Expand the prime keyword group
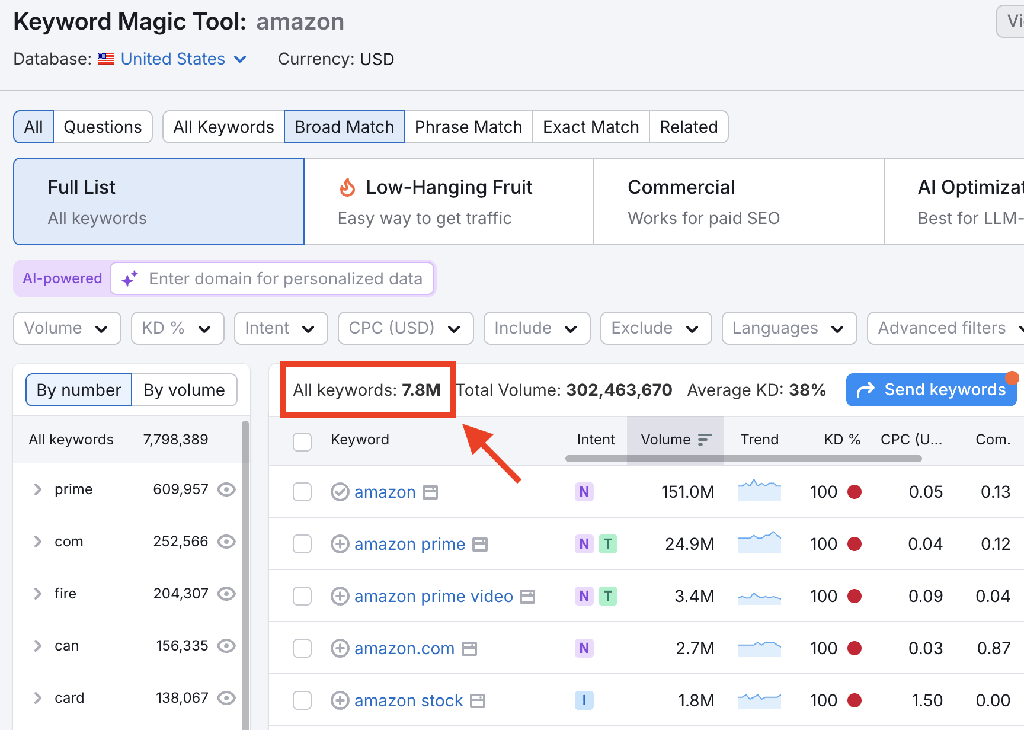 pyautogui.click(x=37, y=490)
